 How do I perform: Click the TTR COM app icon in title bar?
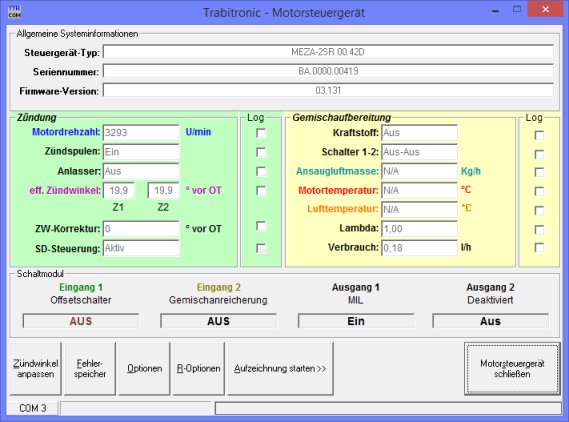[x=15, y=12]
